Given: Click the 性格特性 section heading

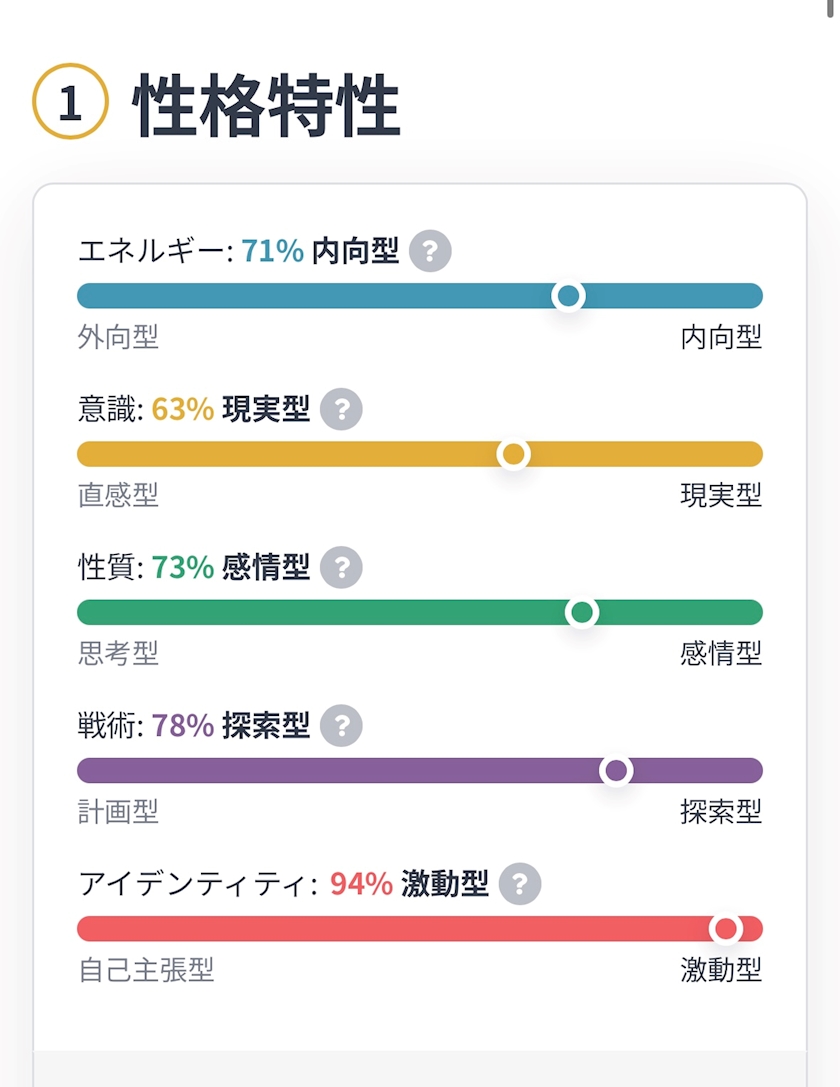Looking at the screenshot, I should tap(267, 105).
